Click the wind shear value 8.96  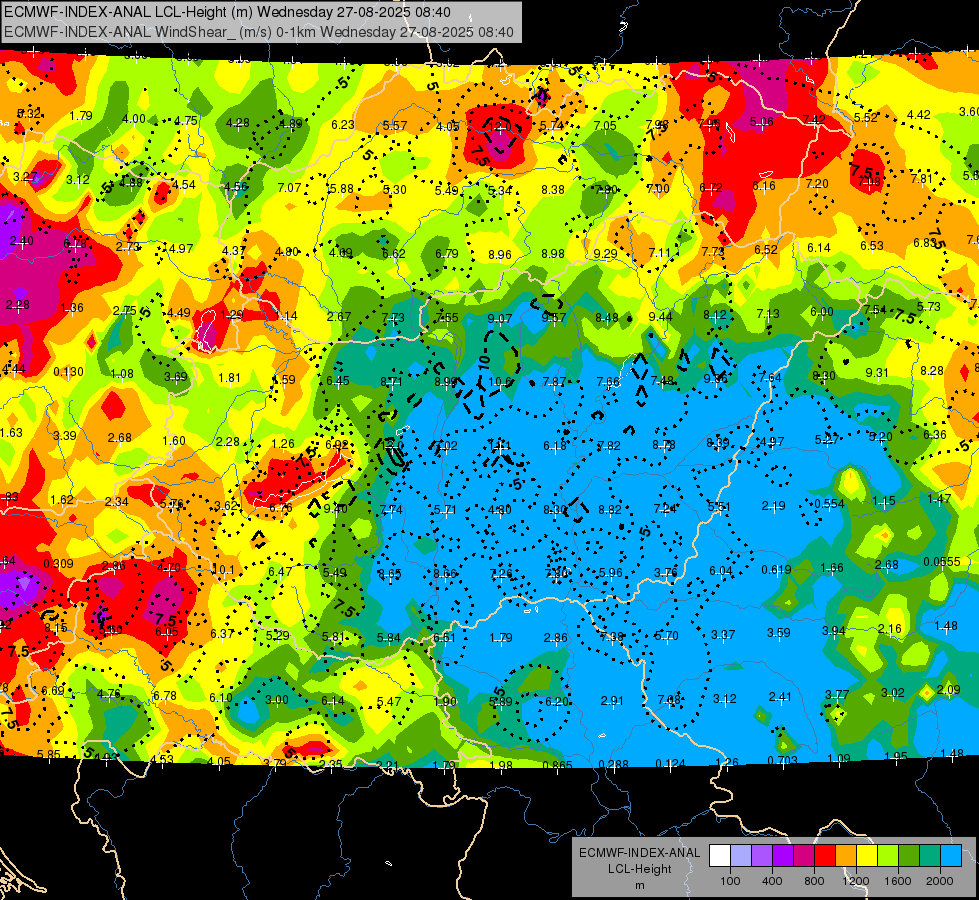click(500, 255)
